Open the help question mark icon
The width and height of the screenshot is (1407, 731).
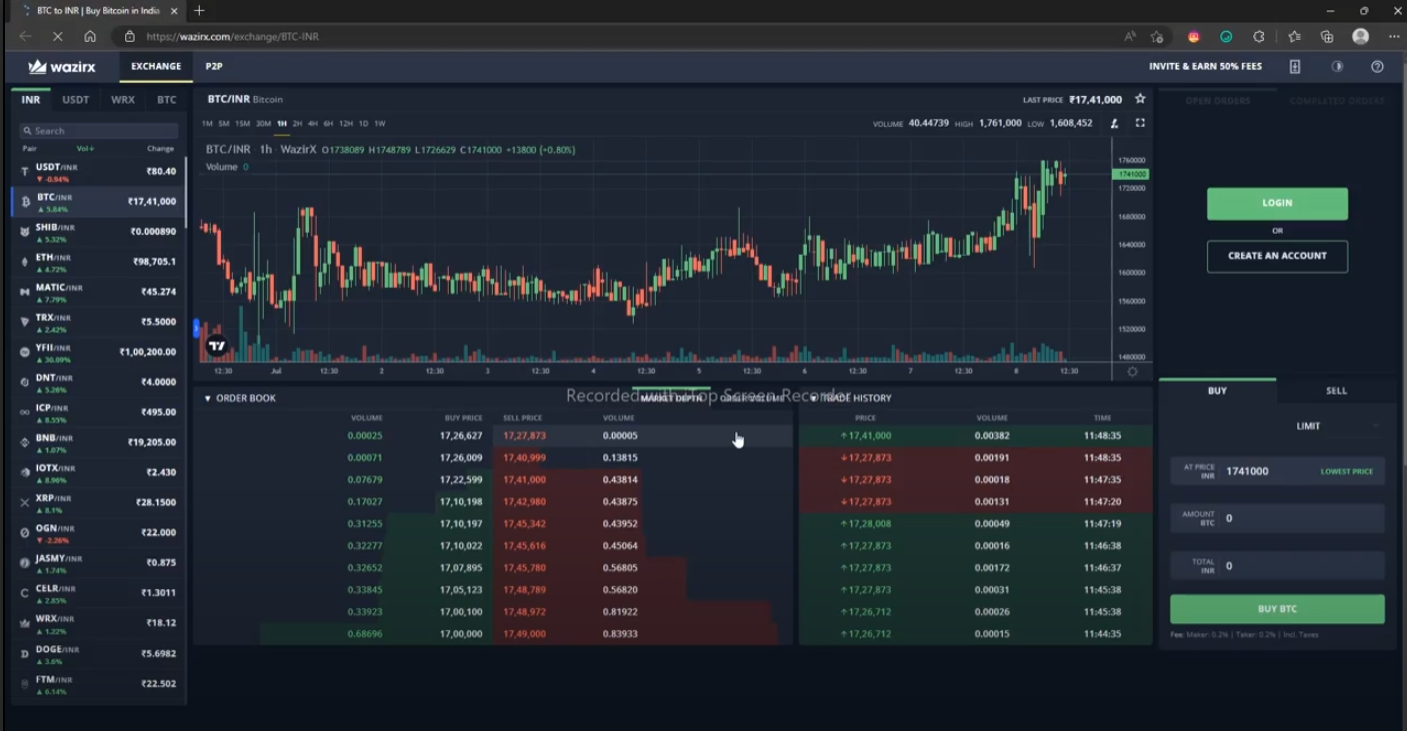1377,67
